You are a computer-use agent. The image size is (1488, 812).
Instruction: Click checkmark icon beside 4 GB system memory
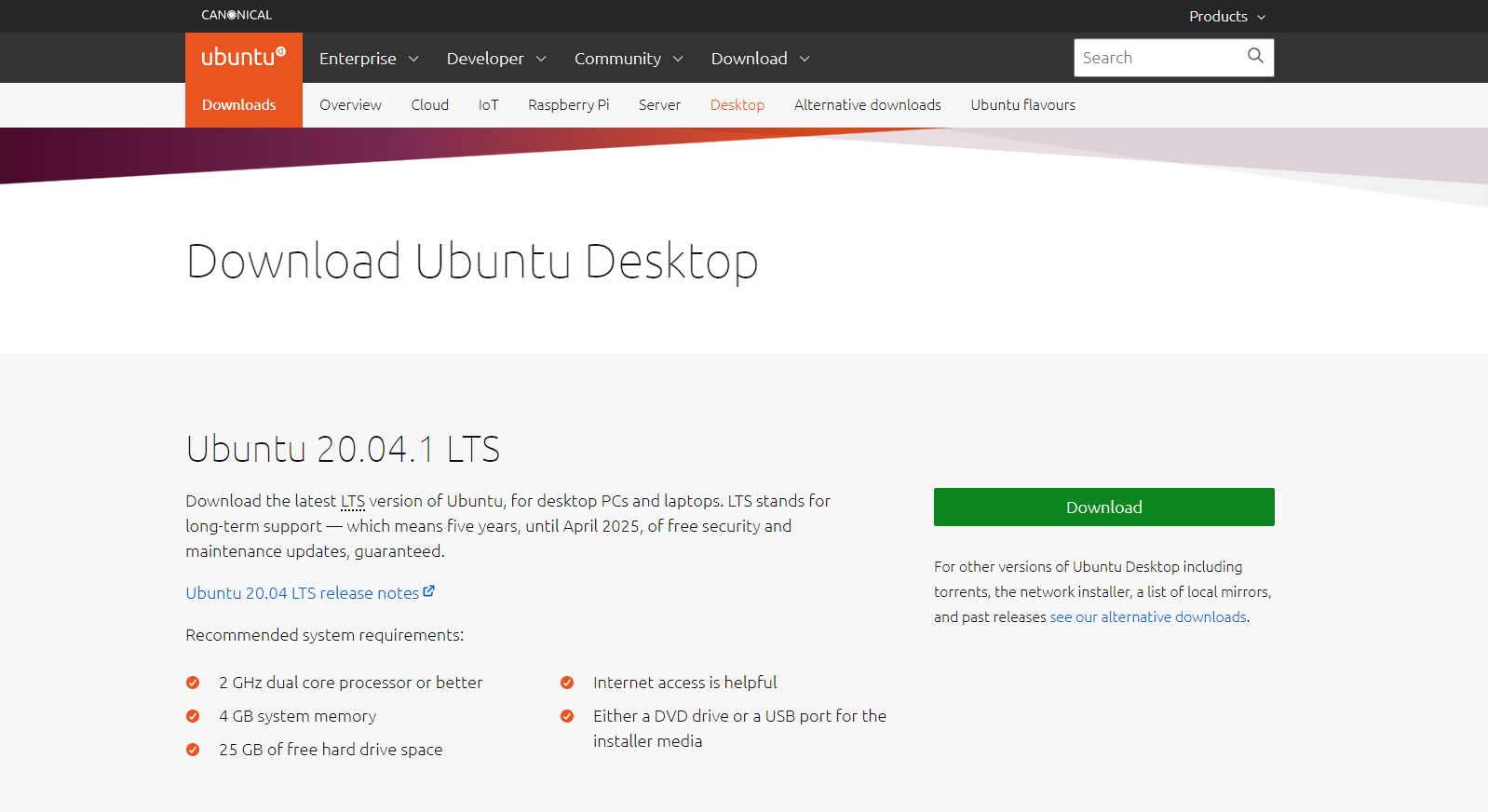click(193, 716)
